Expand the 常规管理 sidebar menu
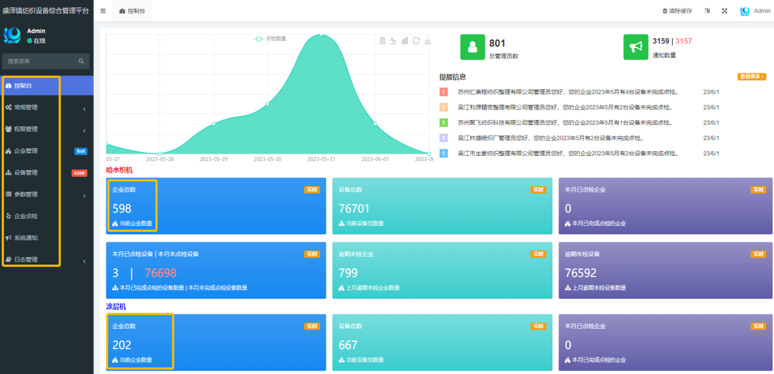This screenshot has width=774, height=374. pyautogui.click(x=47, y=107)
